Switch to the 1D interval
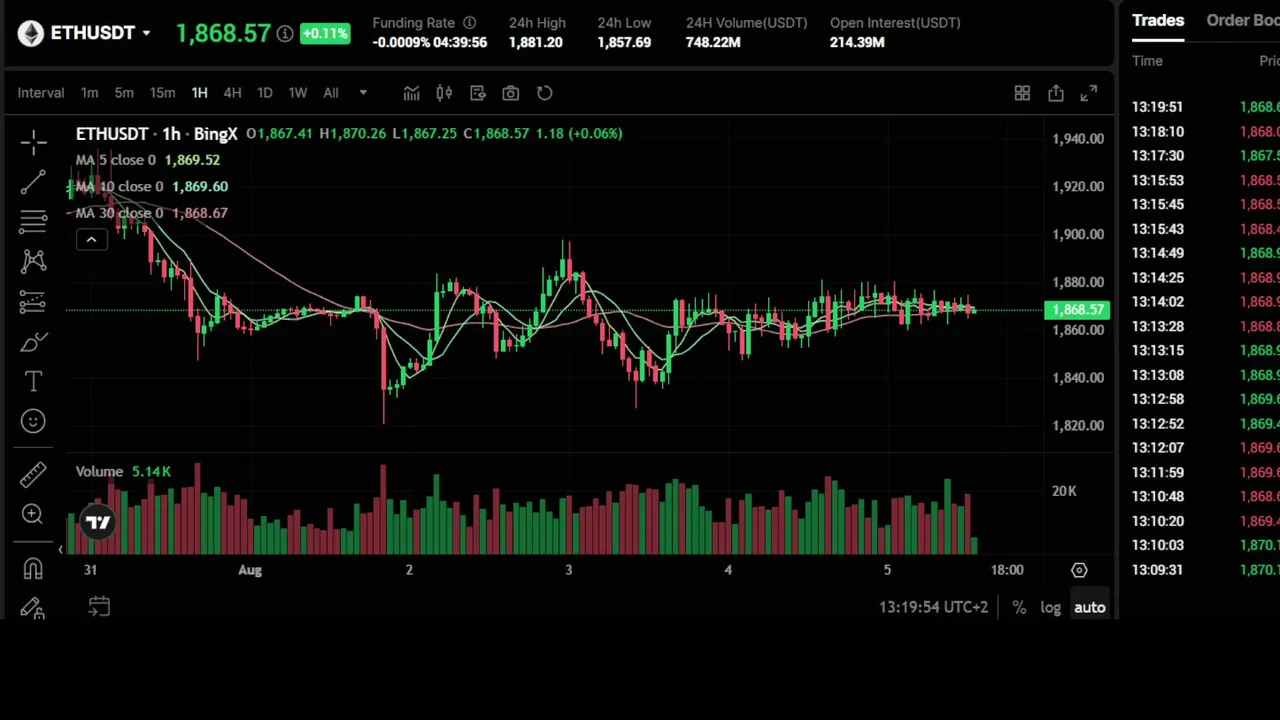1280x720 pixels. (265, 93)
